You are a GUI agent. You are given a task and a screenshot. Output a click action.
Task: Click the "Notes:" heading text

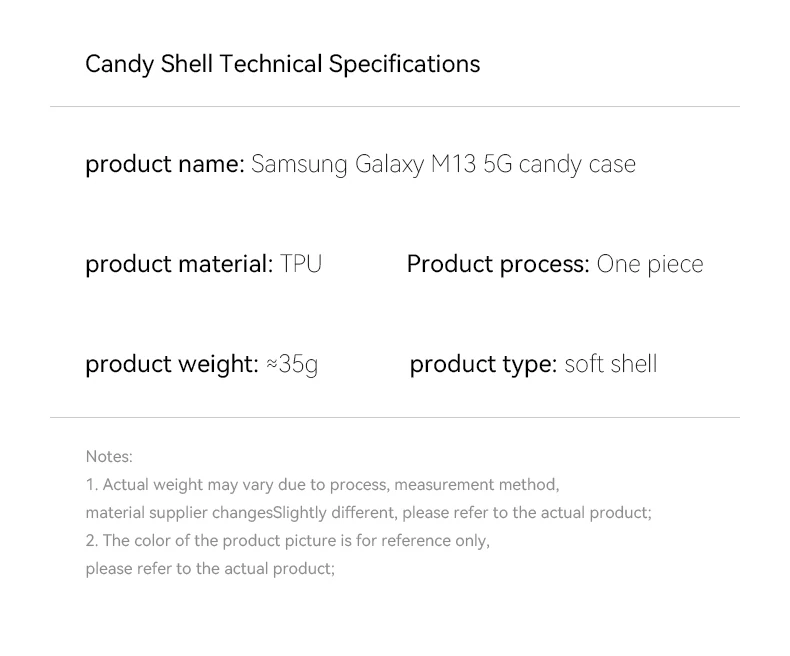pyautogui.click(x=109, y=457)
